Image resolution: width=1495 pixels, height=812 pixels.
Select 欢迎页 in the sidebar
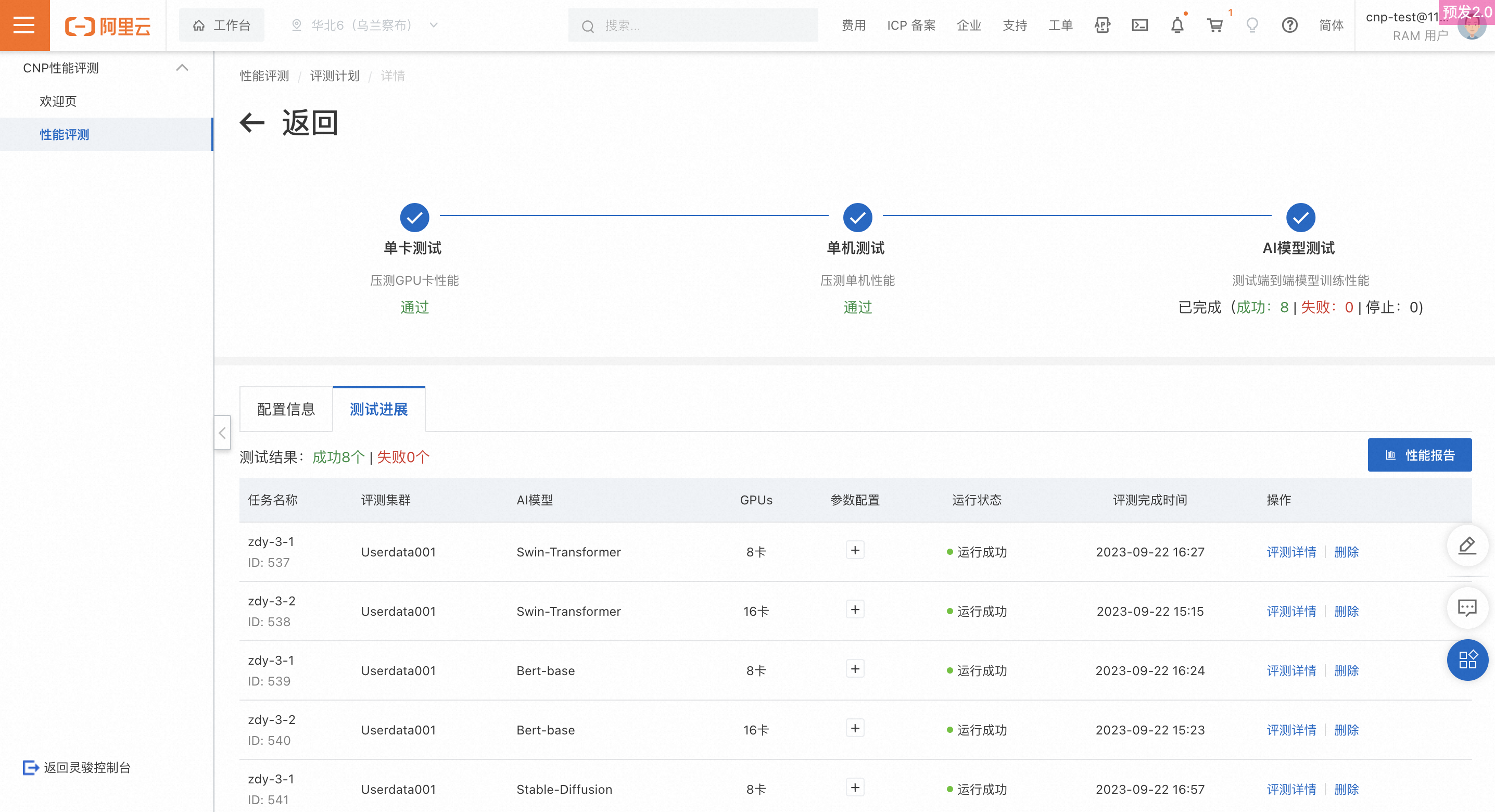click(58, 101)
